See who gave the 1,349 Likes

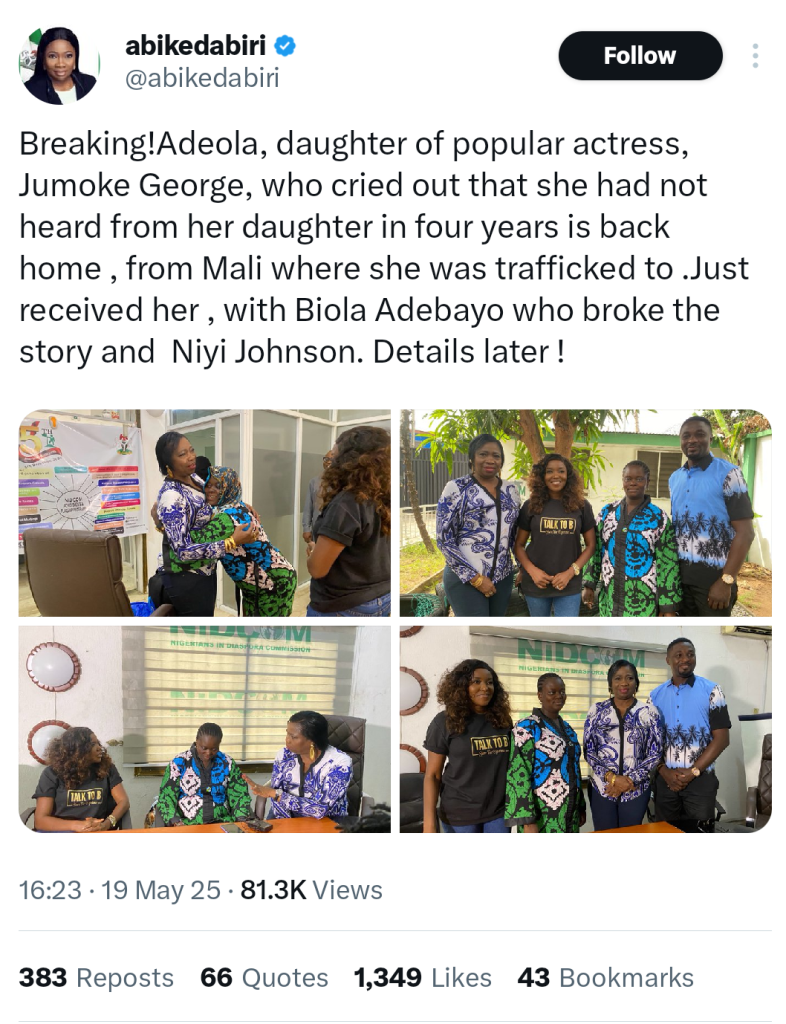(x=422, y=978)
